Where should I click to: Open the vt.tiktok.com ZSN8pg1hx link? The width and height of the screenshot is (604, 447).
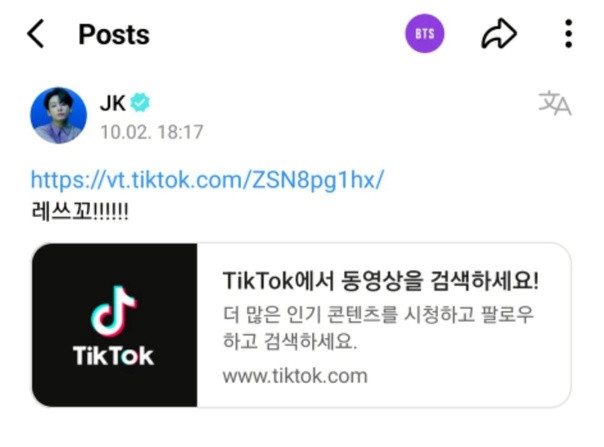point(207,180)
